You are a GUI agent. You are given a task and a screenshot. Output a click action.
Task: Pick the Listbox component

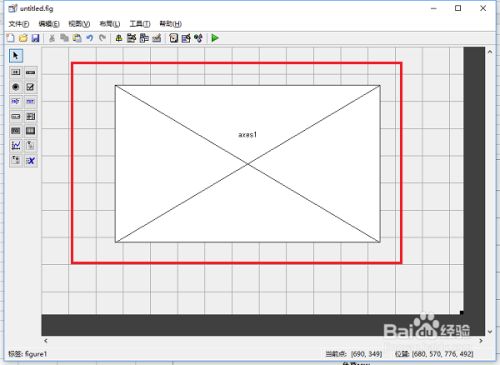30,116
